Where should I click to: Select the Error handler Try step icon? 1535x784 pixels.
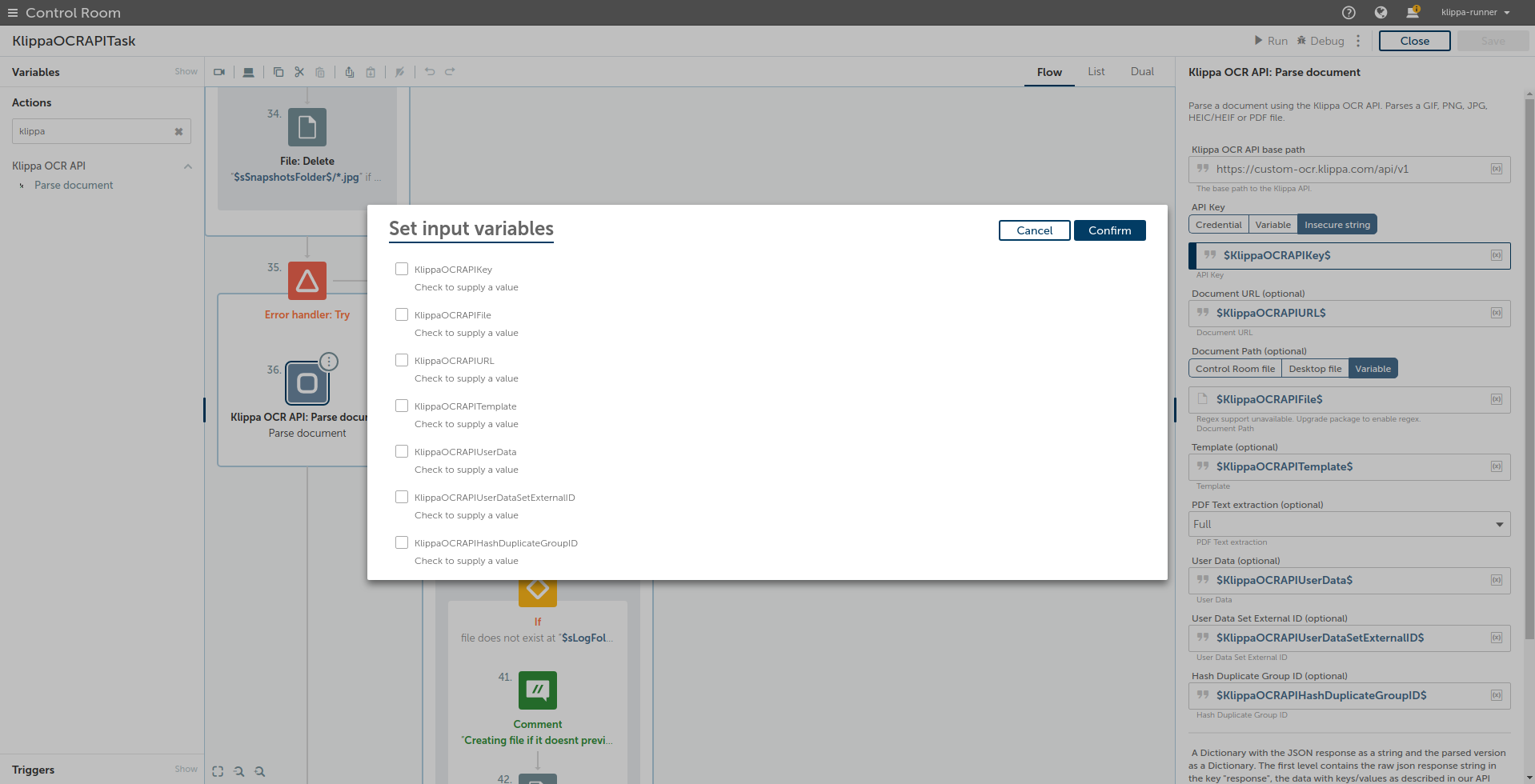307,281
